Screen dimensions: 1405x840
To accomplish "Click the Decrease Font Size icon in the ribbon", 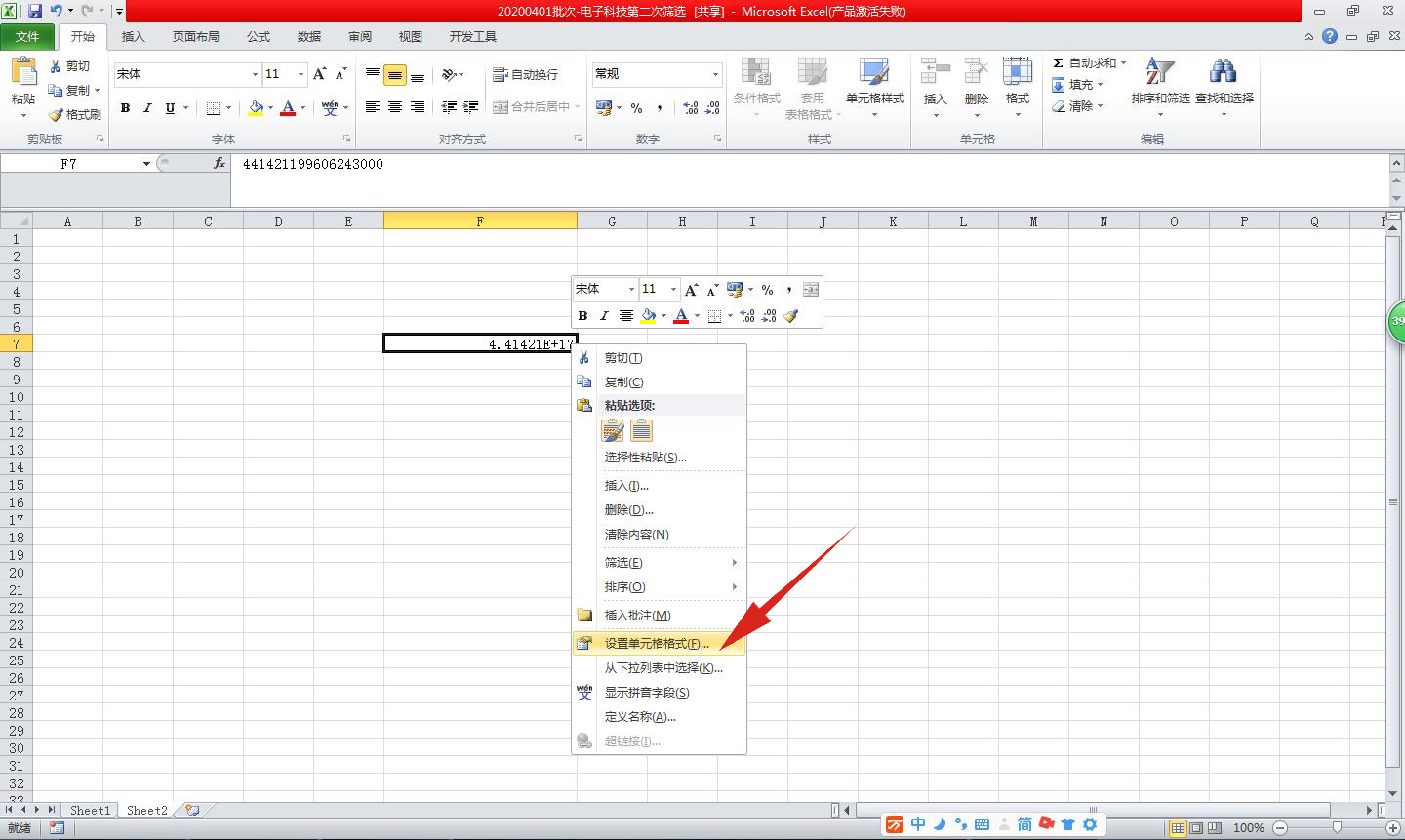I will pyautogui.click(x=341, y=74).
